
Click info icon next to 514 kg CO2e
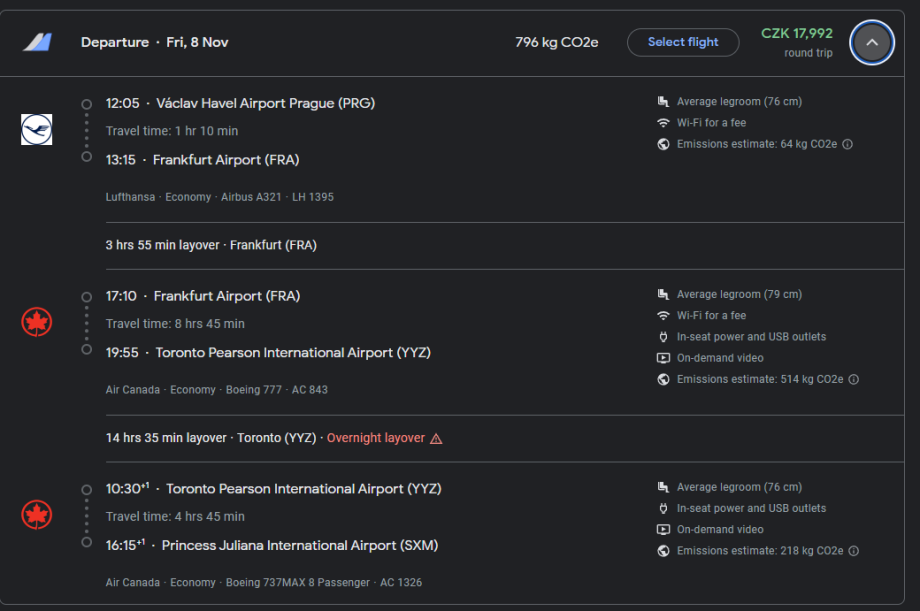853,379
